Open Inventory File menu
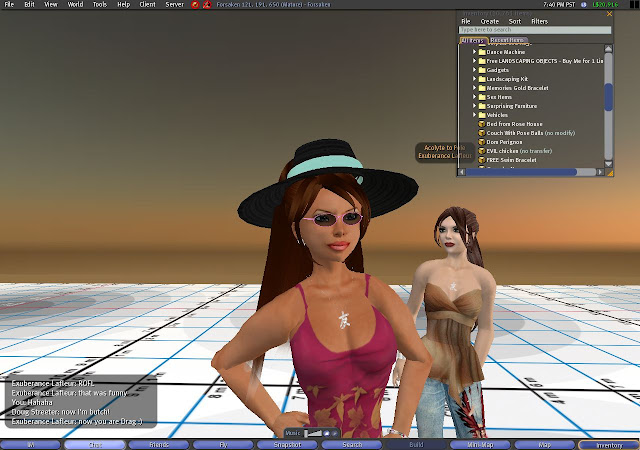 466,21
